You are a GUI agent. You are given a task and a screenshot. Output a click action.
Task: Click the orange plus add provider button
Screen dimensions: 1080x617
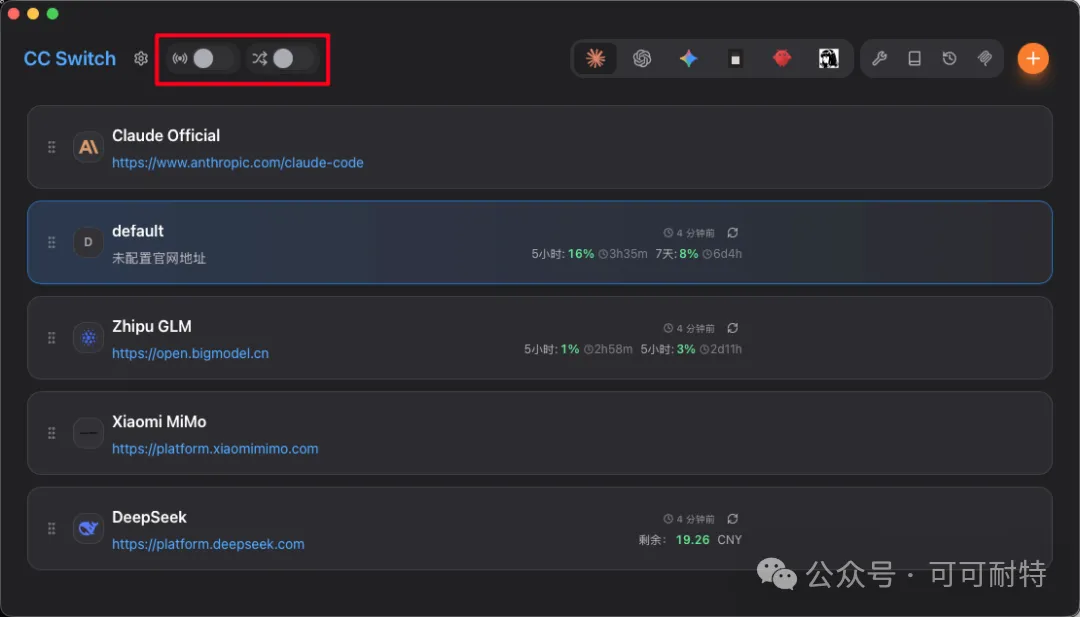click(1032, 59)
